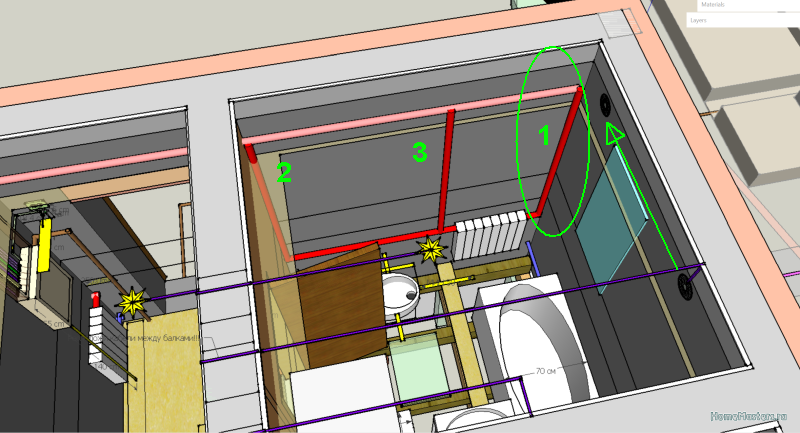Click the green number 1 label

point(545,137)
